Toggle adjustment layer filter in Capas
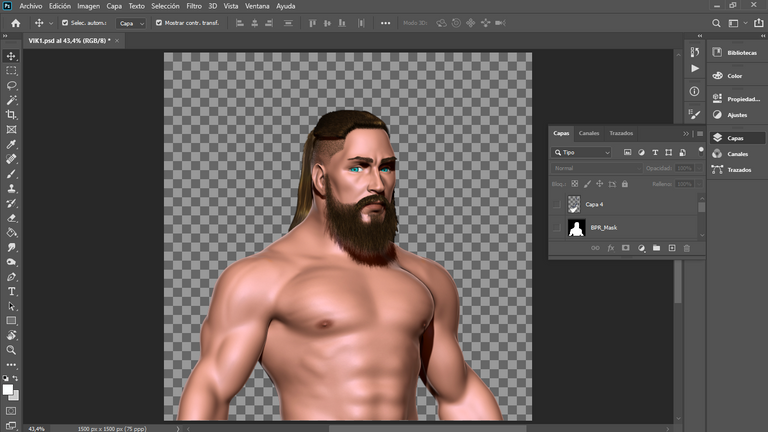The width and height of the screenshot is (768, 432). pyautogui.click(x=641, y=153)
